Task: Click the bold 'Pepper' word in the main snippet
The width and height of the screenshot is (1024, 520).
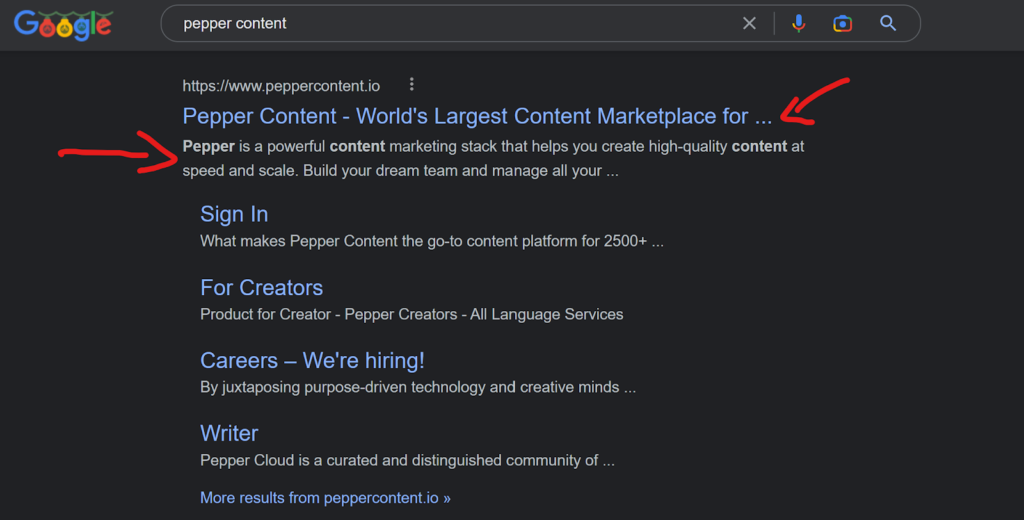Action: coord(208,146)
